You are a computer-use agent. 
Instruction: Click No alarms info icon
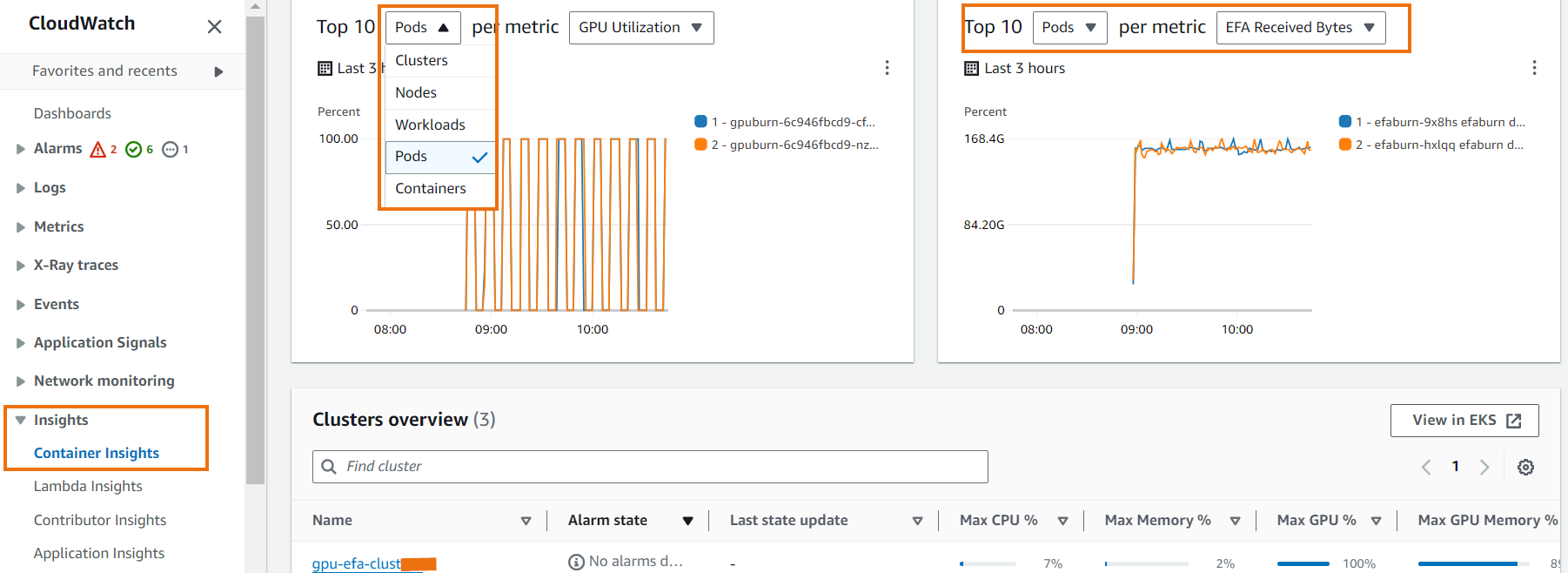pyautogui.click(x=576, y=562)
